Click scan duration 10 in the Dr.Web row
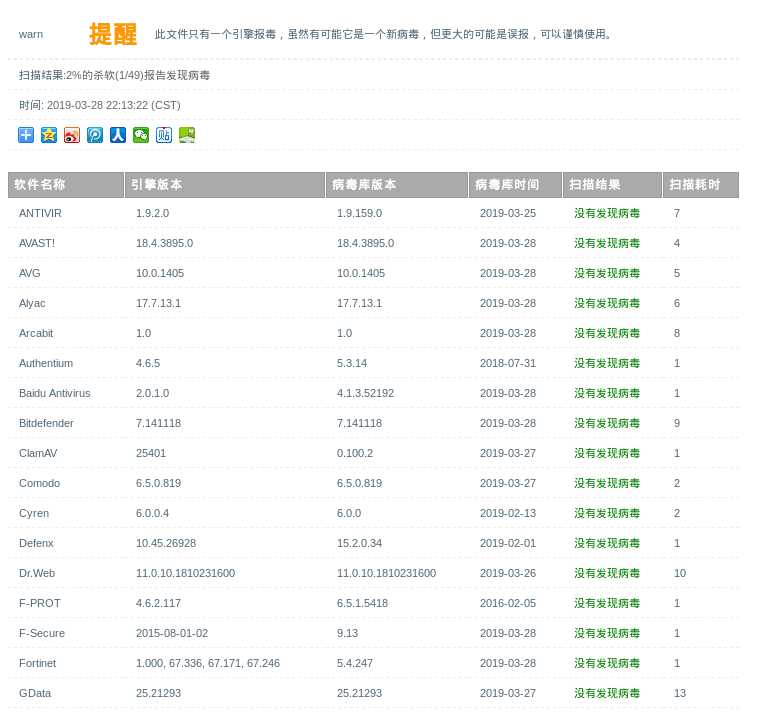The height and width of the screenshot is (713, 757). 680,573
